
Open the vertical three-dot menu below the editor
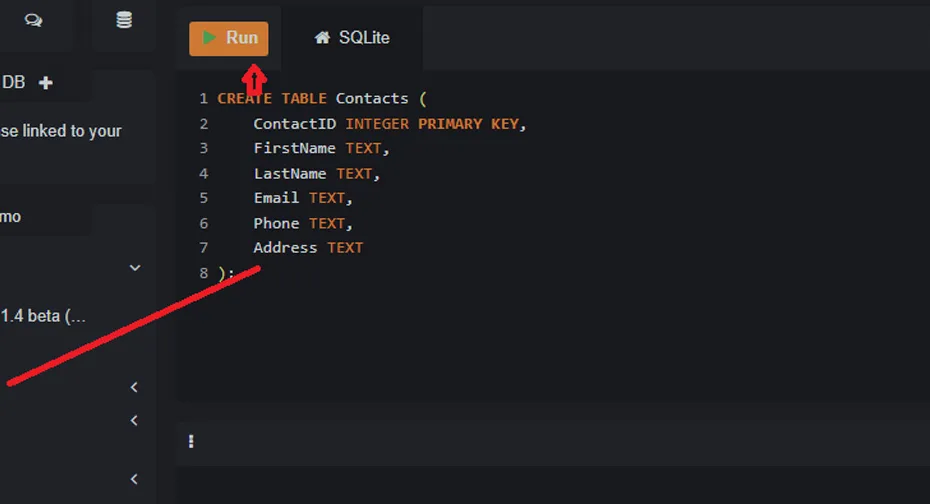tap(191, 441)
